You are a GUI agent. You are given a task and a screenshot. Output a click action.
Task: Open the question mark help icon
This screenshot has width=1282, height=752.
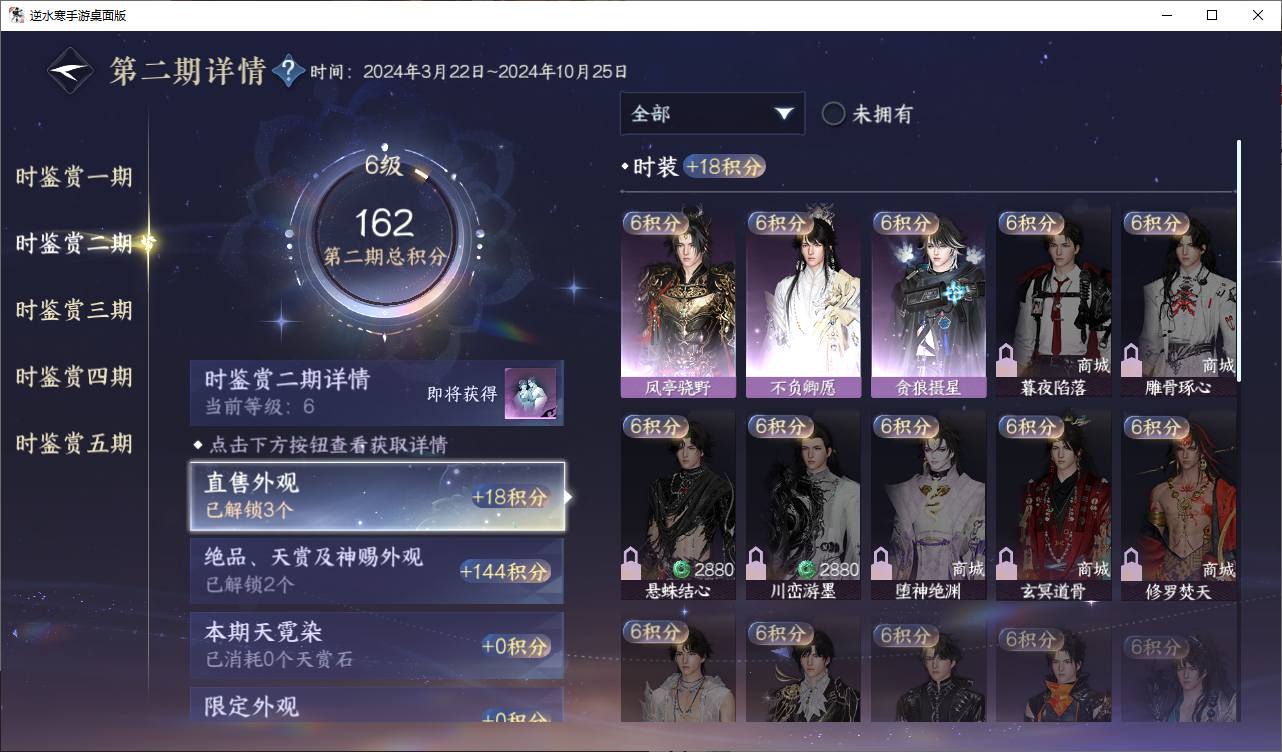pyautogui.click(x=288, y=70)
